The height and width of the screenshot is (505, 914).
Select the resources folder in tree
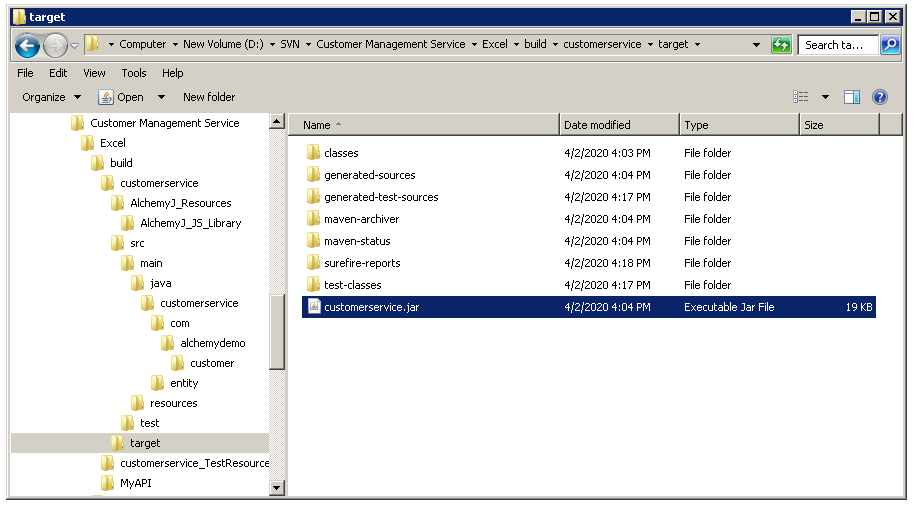[173, 403]
